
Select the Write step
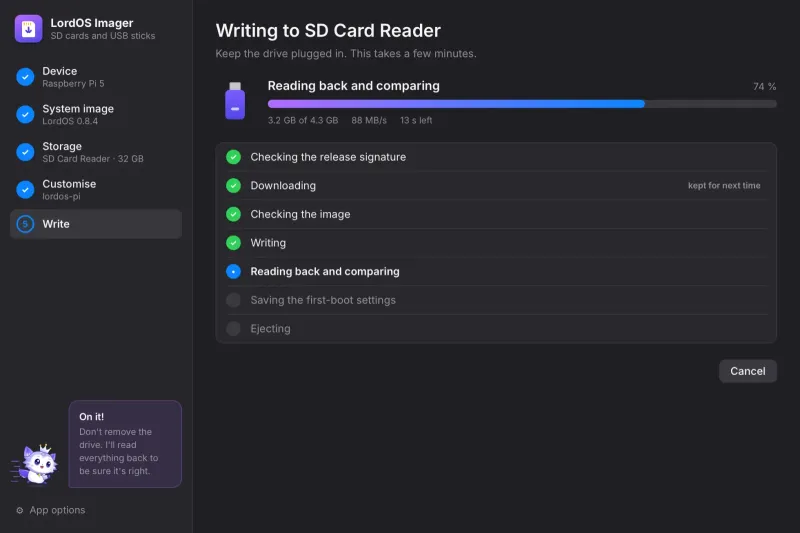[96, 224]
